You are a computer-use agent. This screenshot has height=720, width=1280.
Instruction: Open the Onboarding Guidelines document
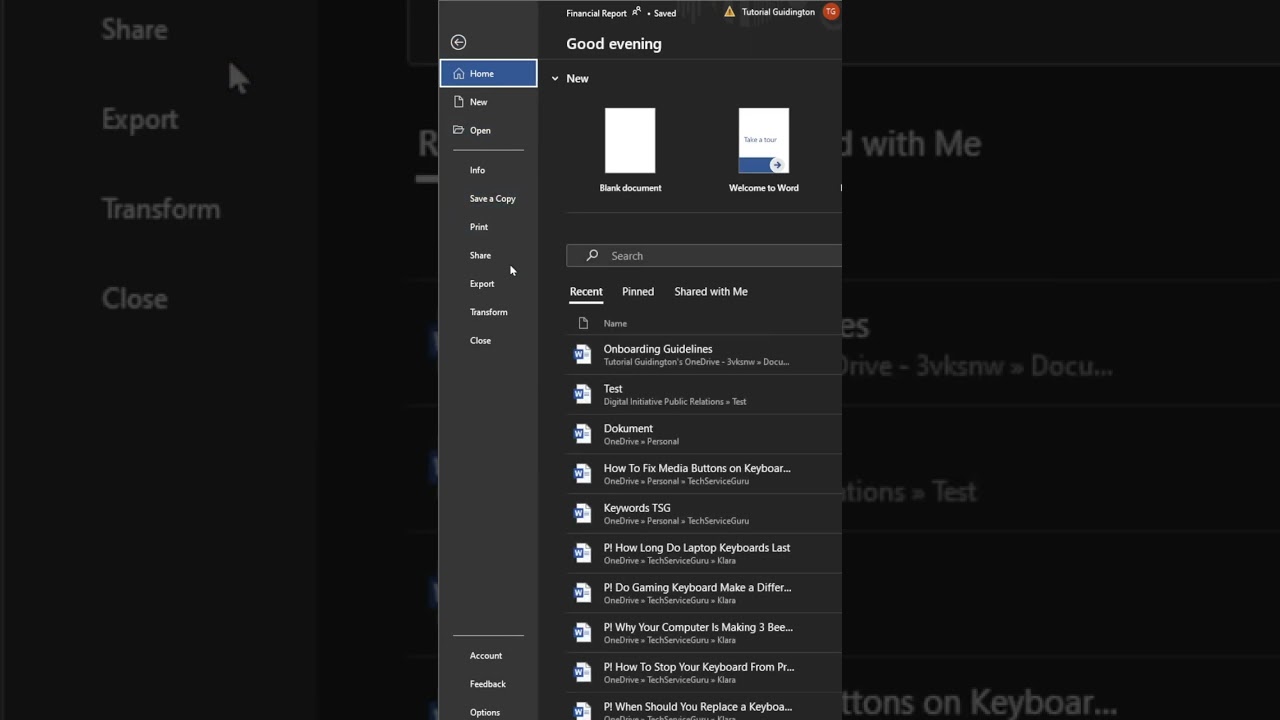tap(704, 355)
